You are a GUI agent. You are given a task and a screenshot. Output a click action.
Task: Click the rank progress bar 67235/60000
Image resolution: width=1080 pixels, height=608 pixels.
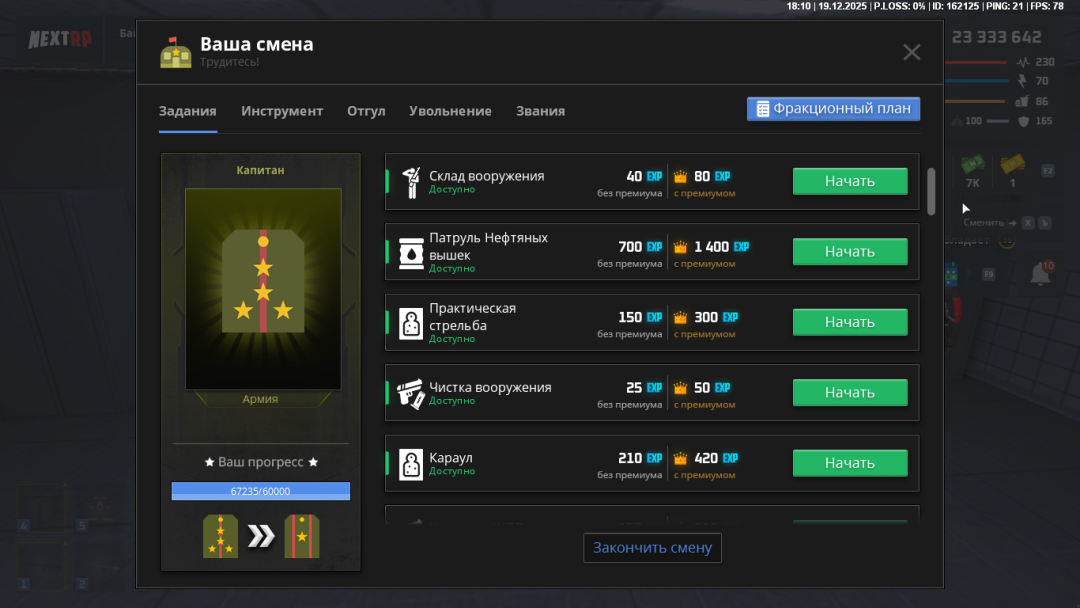click(260, 491)
